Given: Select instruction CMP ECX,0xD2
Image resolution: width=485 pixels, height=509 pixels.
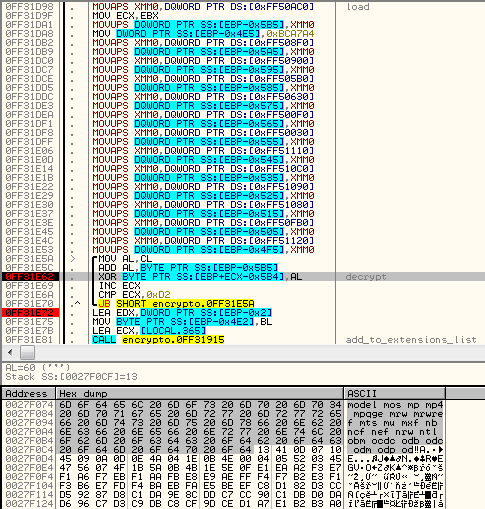Looking at the screenshot, I should click(134, 295).
